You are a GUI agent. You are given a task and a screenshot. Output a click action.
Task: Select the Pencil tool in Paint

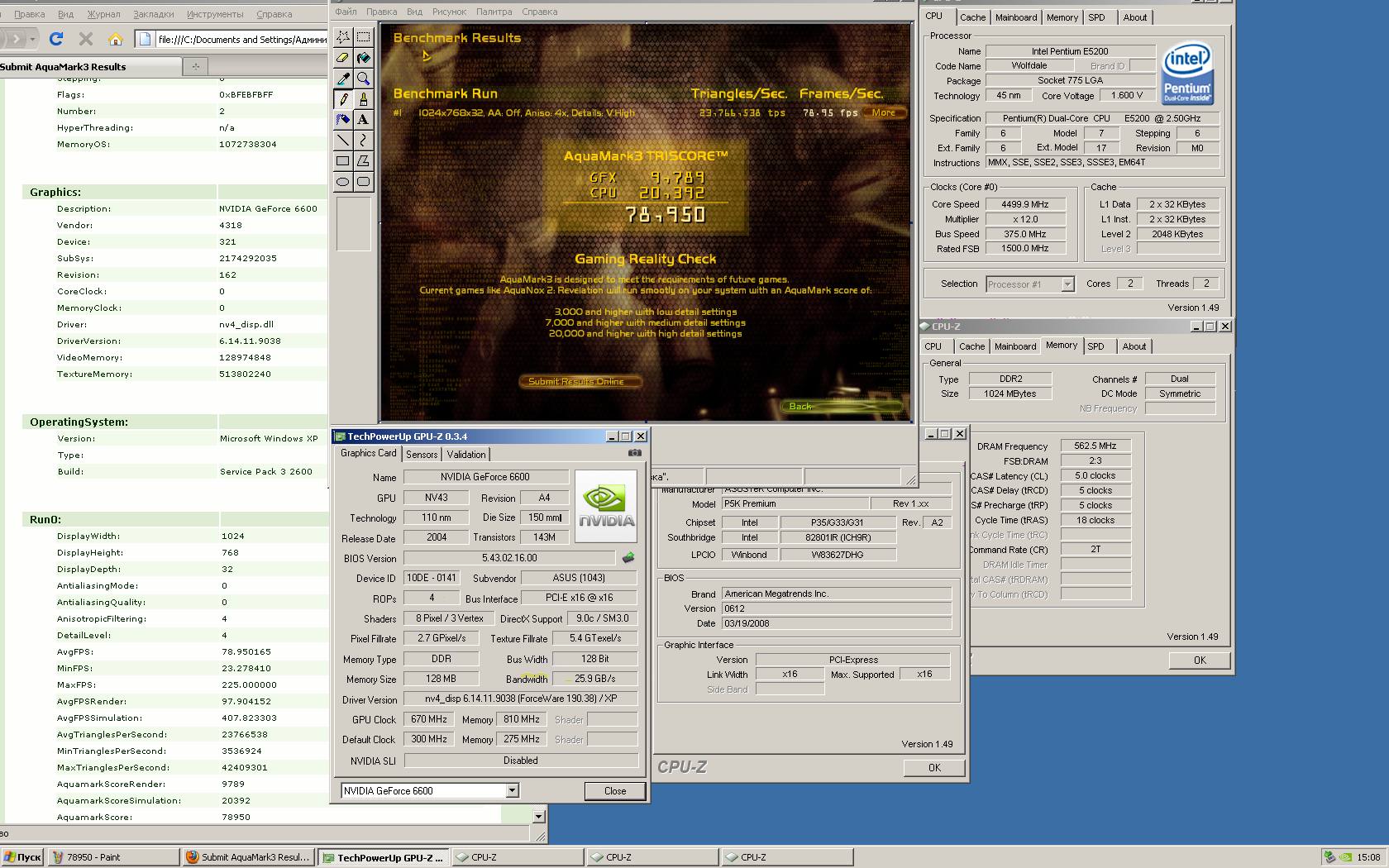tap(343, 99)
